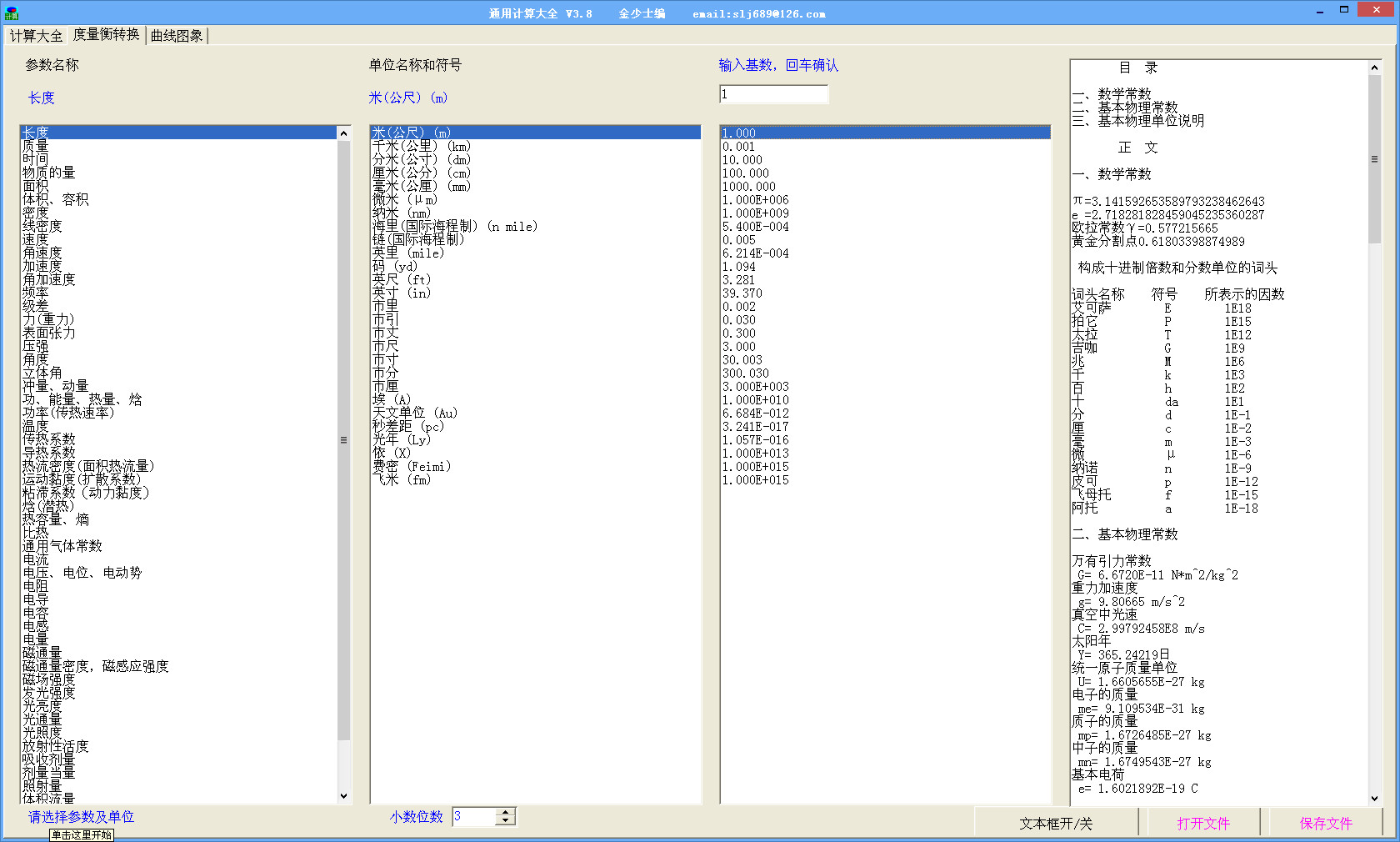Click 一、数学常数 in the table of contents
The height and width of the screenshot is (842, 1400).
[x=1112, y=94]
